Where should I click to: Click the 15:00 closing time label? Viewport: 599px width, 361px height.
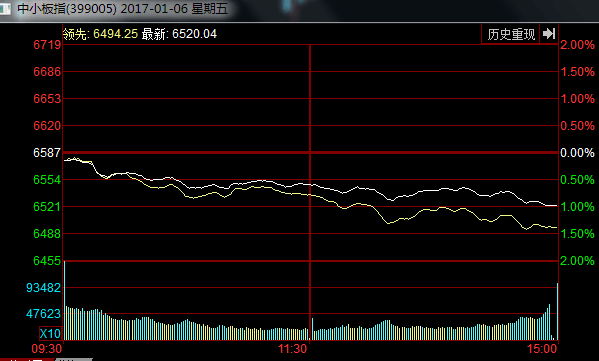tap(542, 349)
